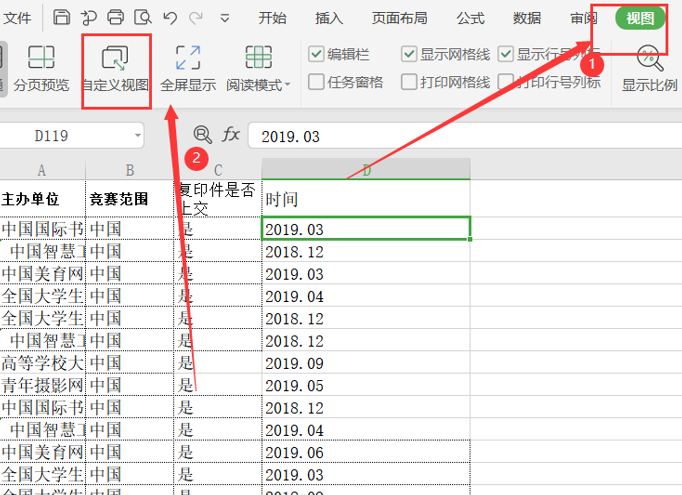Expand the 阅读模式 dropdown arrow

click(288, 85)
